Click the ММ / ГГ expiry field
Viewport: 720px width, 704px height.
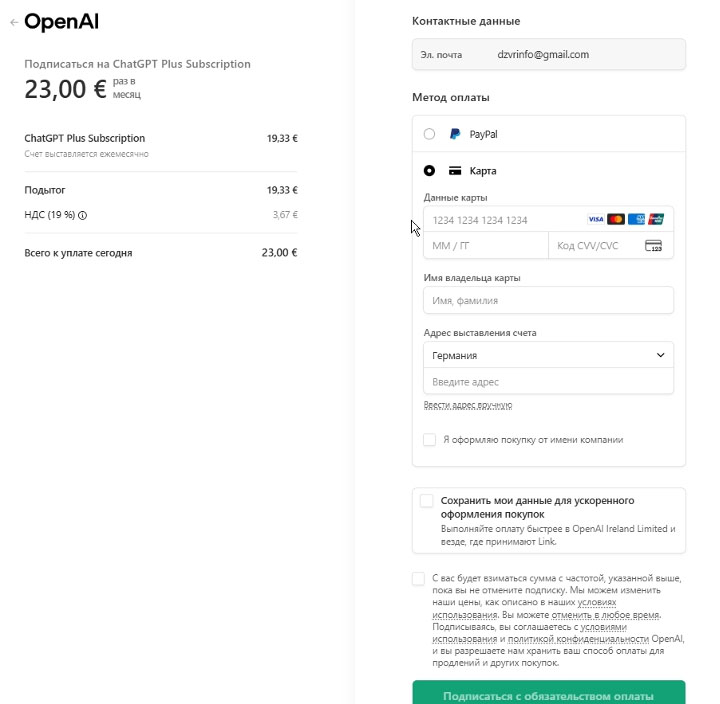click(485, 246)
